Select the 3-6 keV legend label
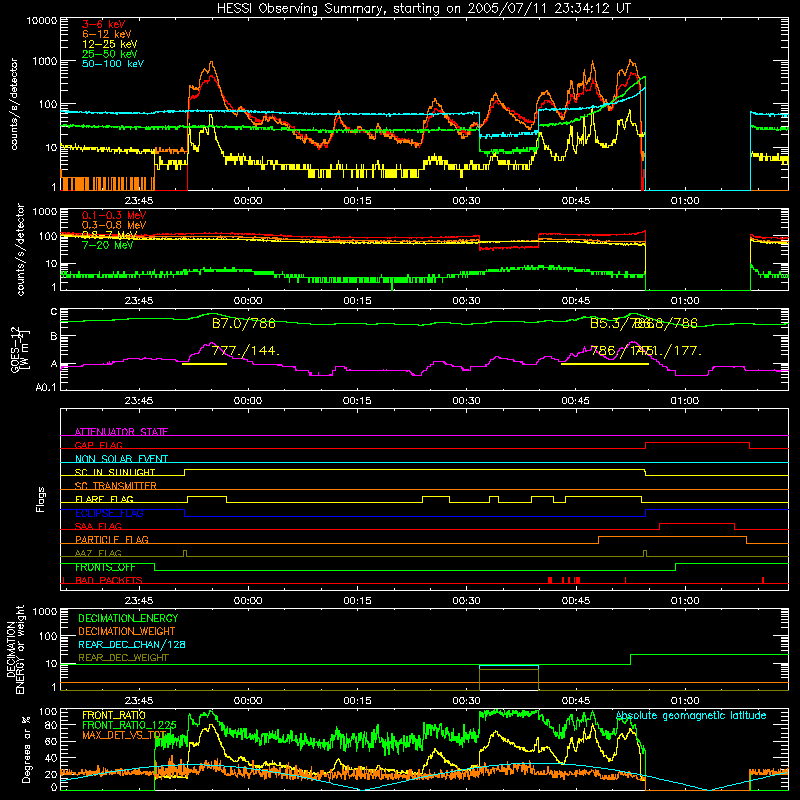The width and height of the screenshot is (800, 800). pos(104,24)
